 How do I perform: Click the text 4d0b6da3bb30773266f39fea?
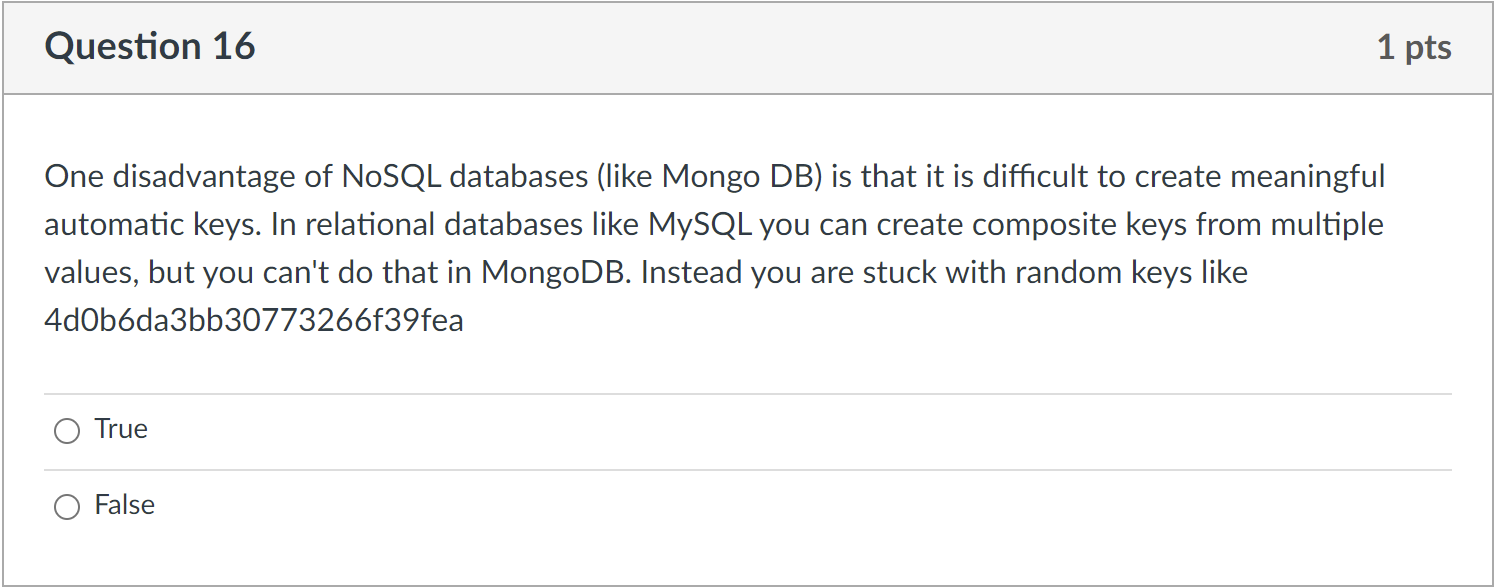pyautogui.click(x=253, y=320)
